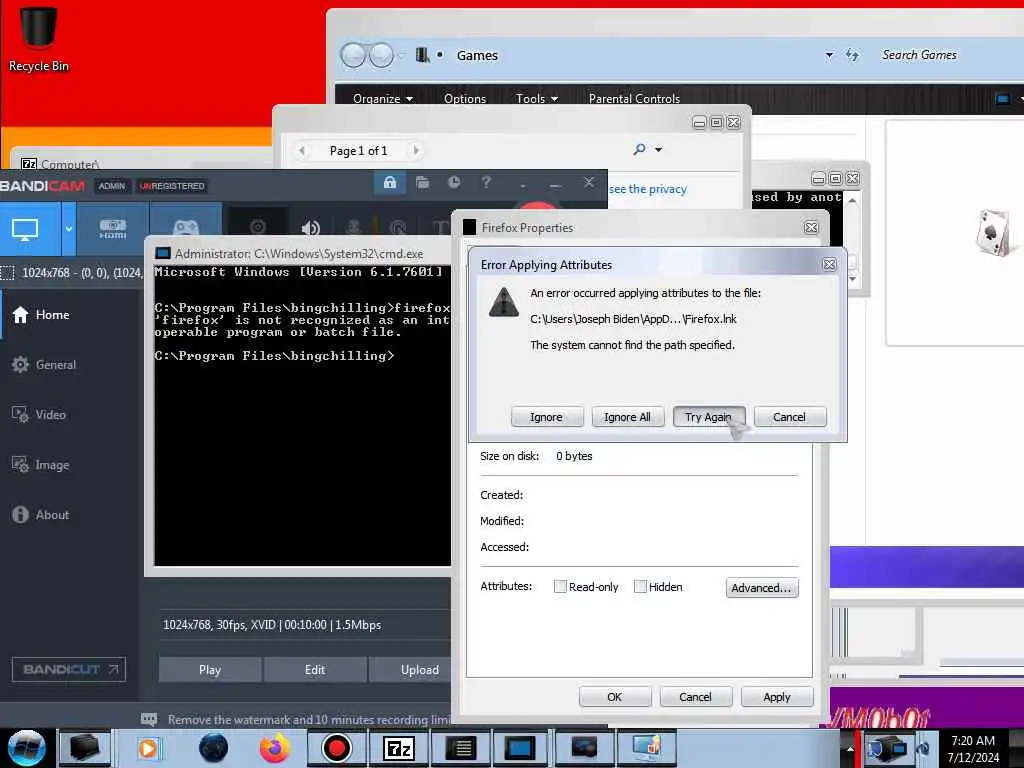Open 7-Zip in the taskbar

(x=399, y=748)
